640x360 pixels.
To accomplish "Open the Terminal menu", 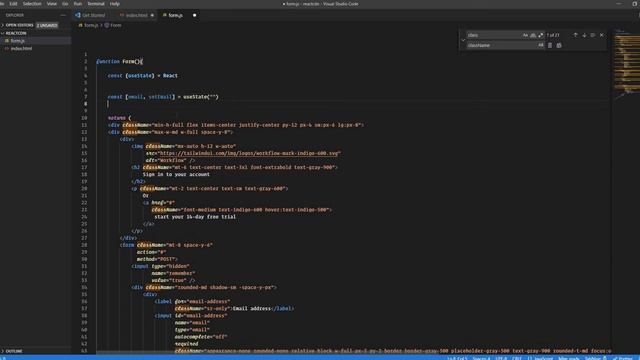I will point(96,4).
